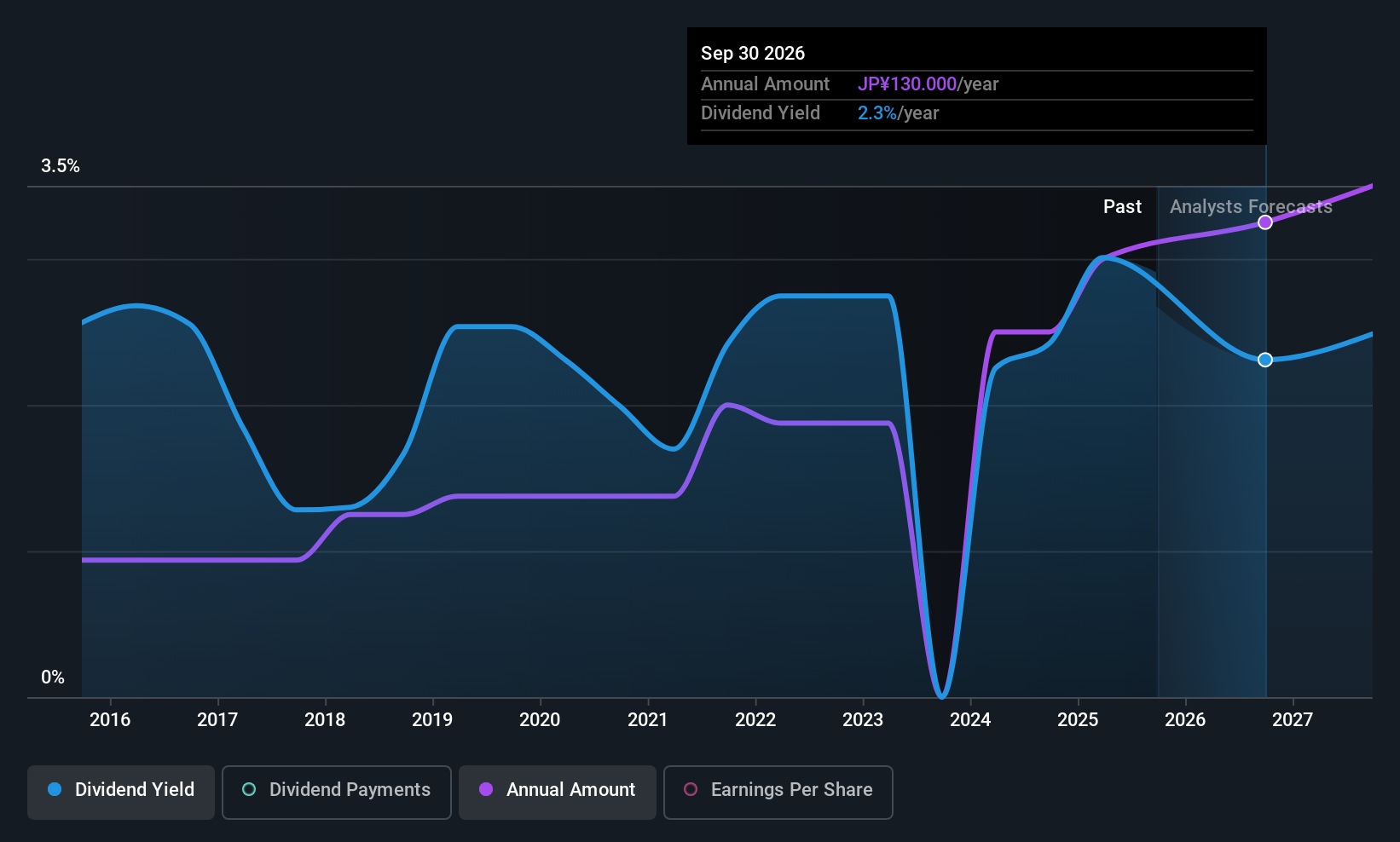Show the Earnings Per Share series

point(778,790)
